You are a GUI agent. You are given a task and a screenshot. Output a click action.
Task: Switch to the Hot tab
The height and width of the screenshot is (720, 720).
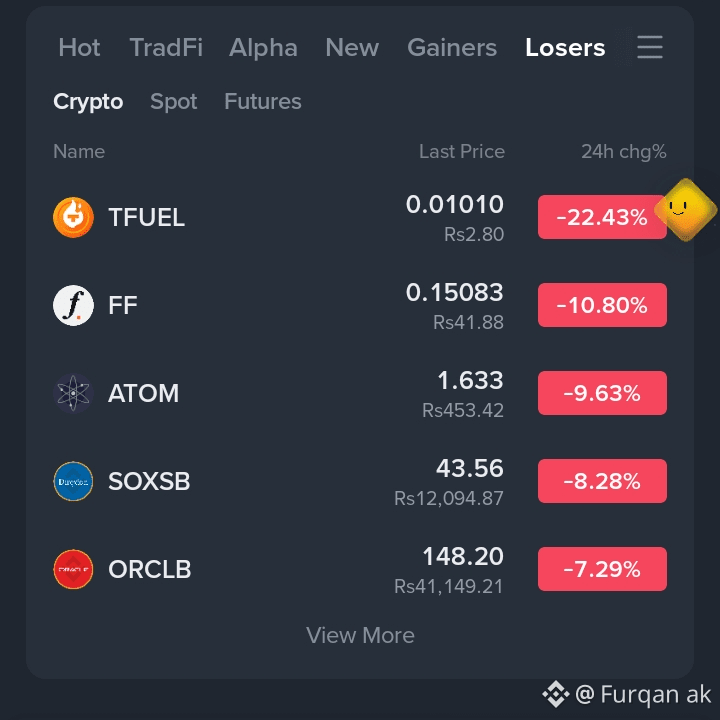pyautogui.click(x=79, y=47)
